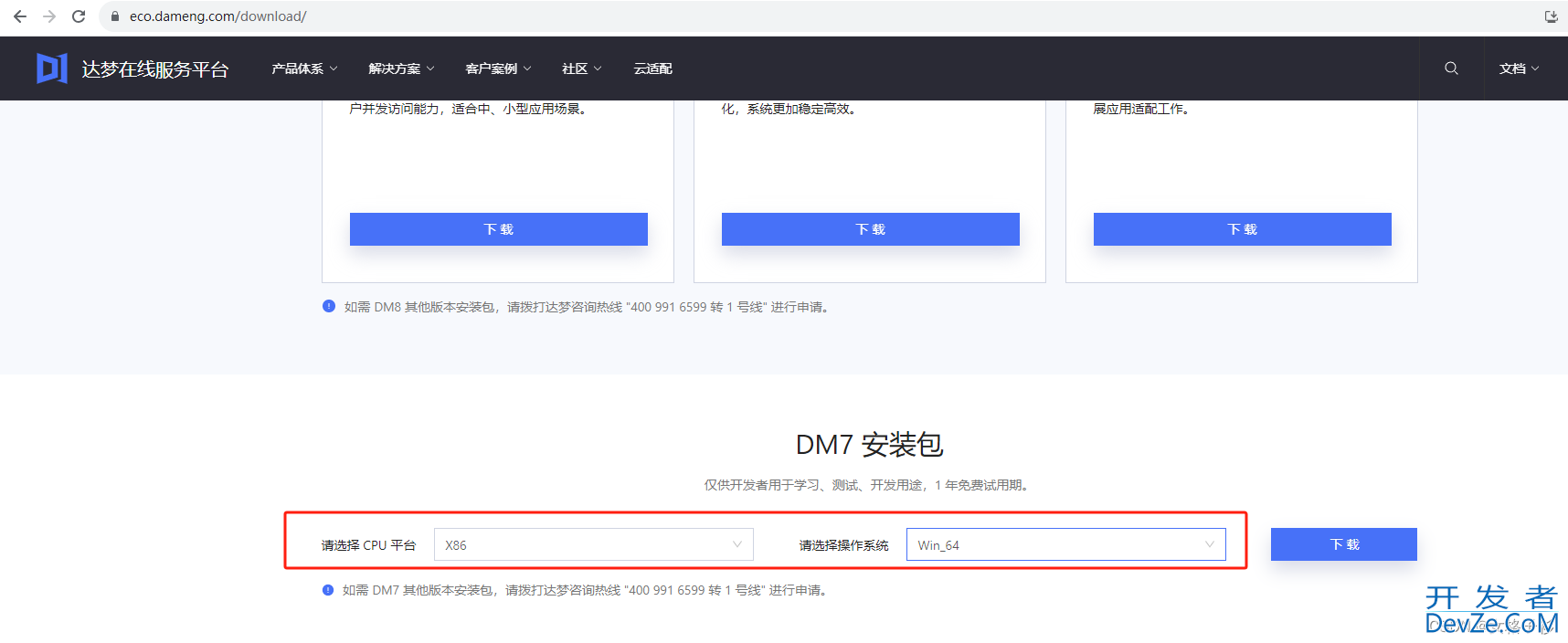Open the CPU platform dropdown showing X86
Screen dimensions: 1568x643
click(x=594, y=544)
